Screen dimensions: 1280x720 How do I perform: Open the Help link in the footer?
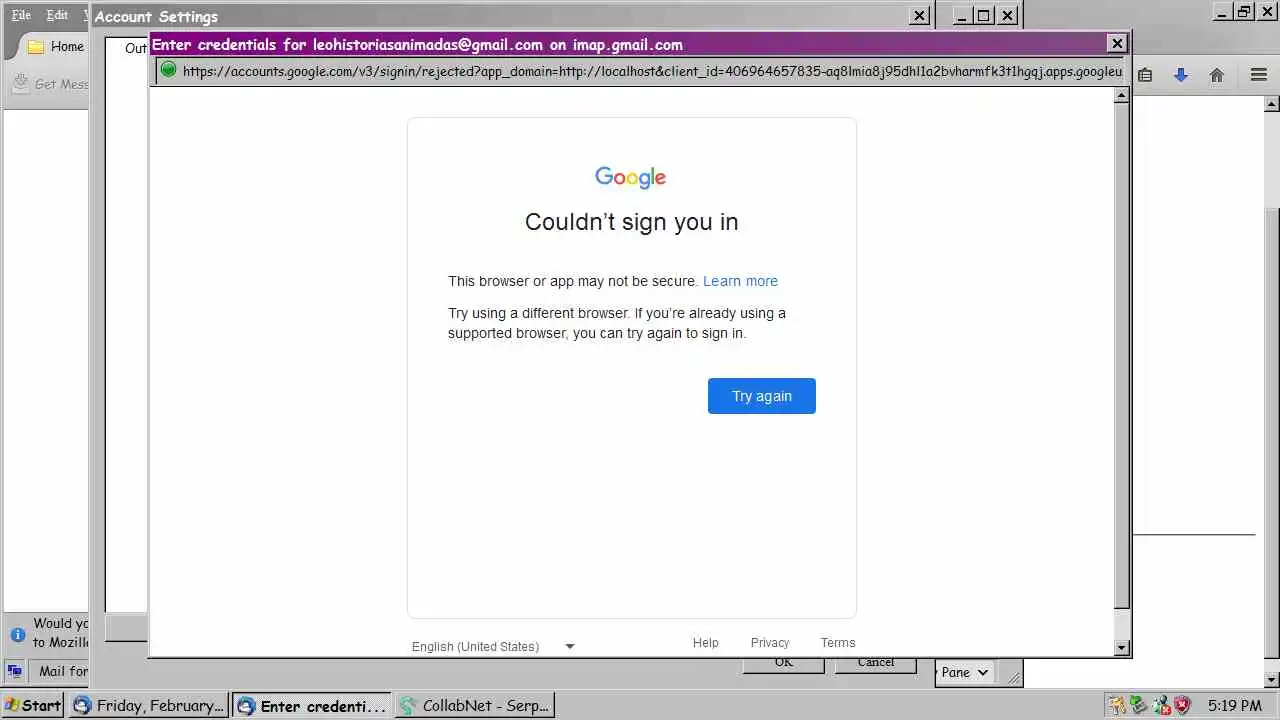[706, 643]
